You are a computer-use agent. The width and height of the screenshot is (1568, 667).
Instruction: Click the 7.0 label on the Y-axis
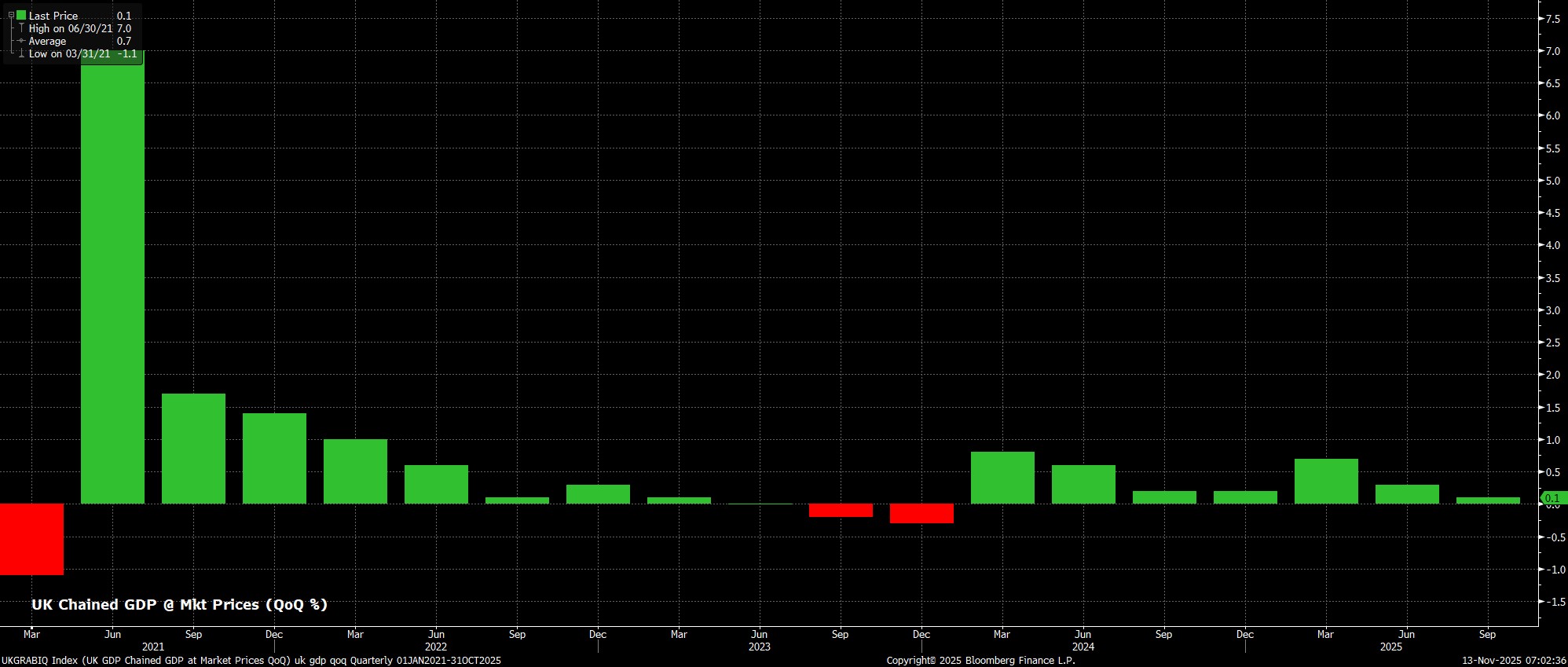pyautogui.click(x=1552, y=51)
